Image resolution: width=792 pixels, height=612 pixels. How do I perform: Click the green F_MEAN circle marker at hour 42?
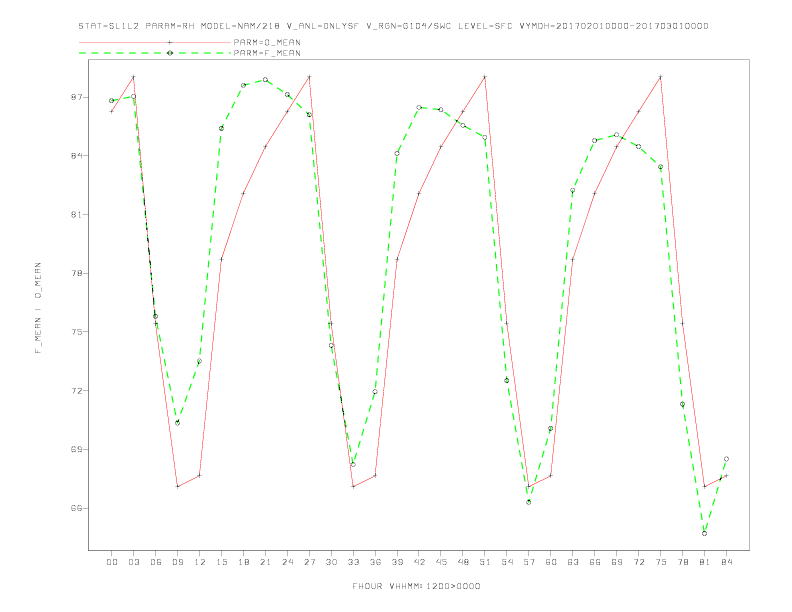click(x=419, y=108)
